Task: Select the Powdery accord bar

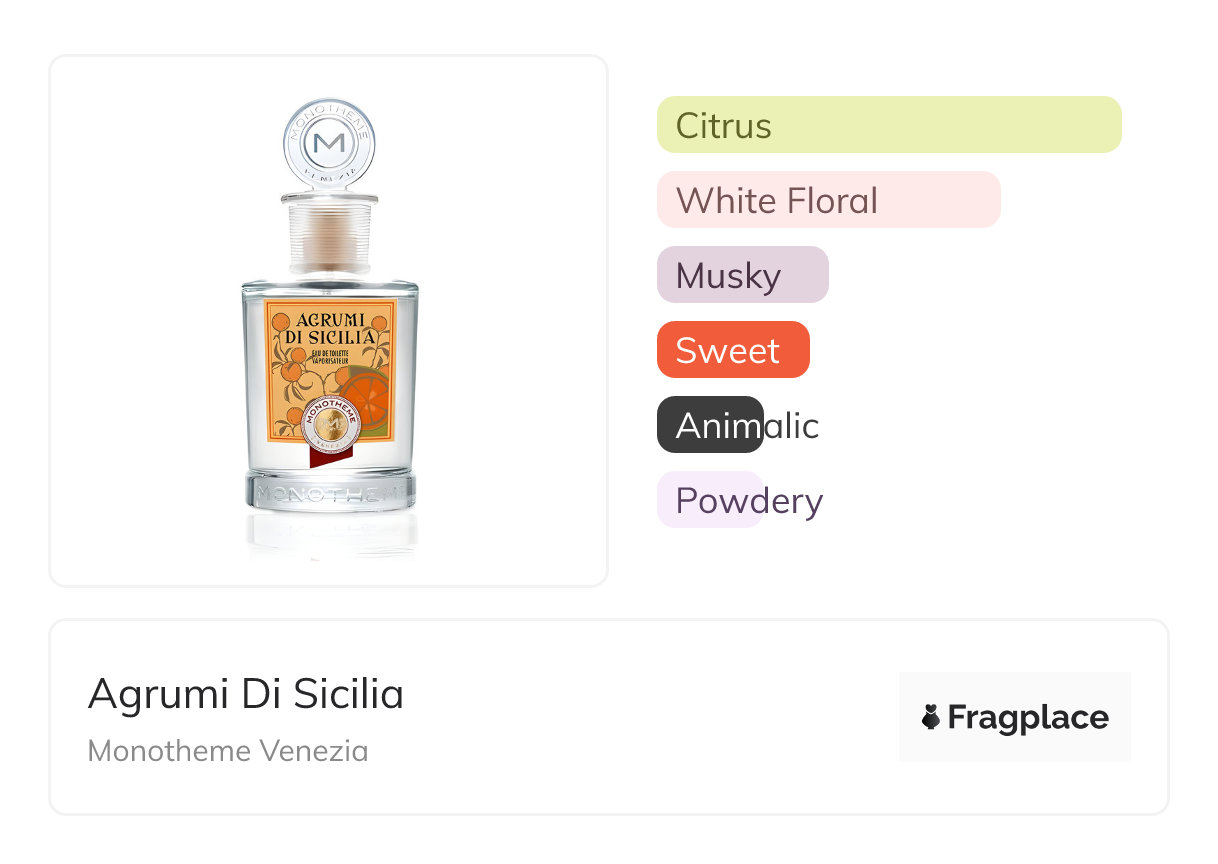Action: tap(710, 500)
